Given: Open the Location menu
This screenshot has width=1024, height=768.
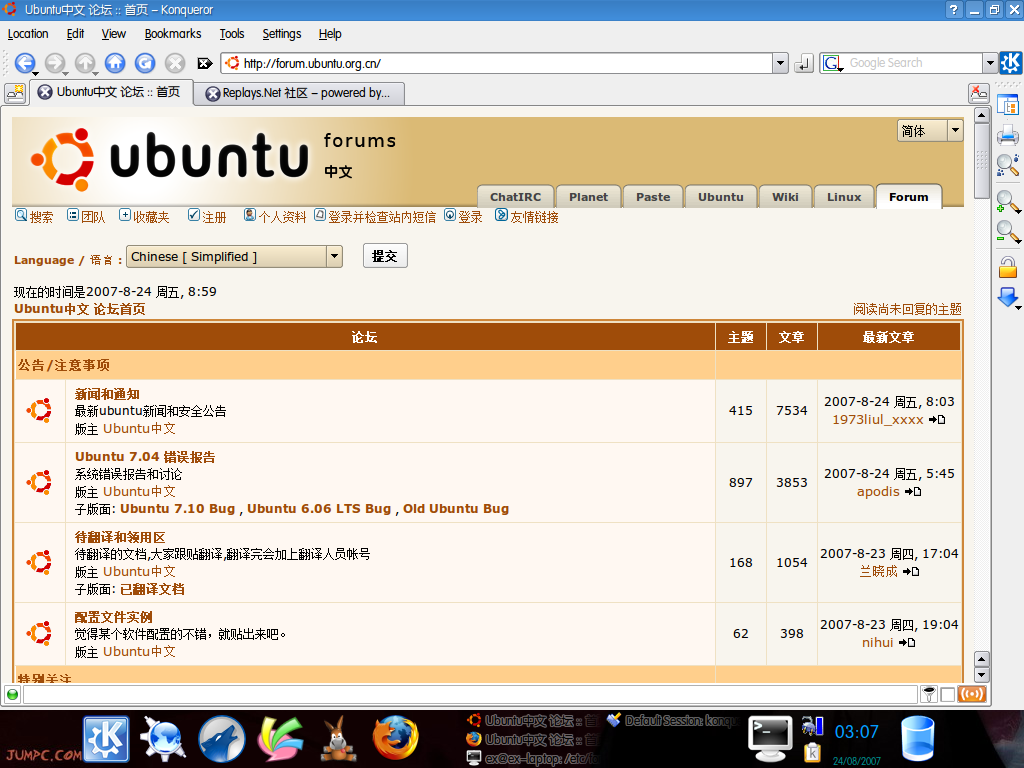Looking at the screenshot, I should [28, 34].
